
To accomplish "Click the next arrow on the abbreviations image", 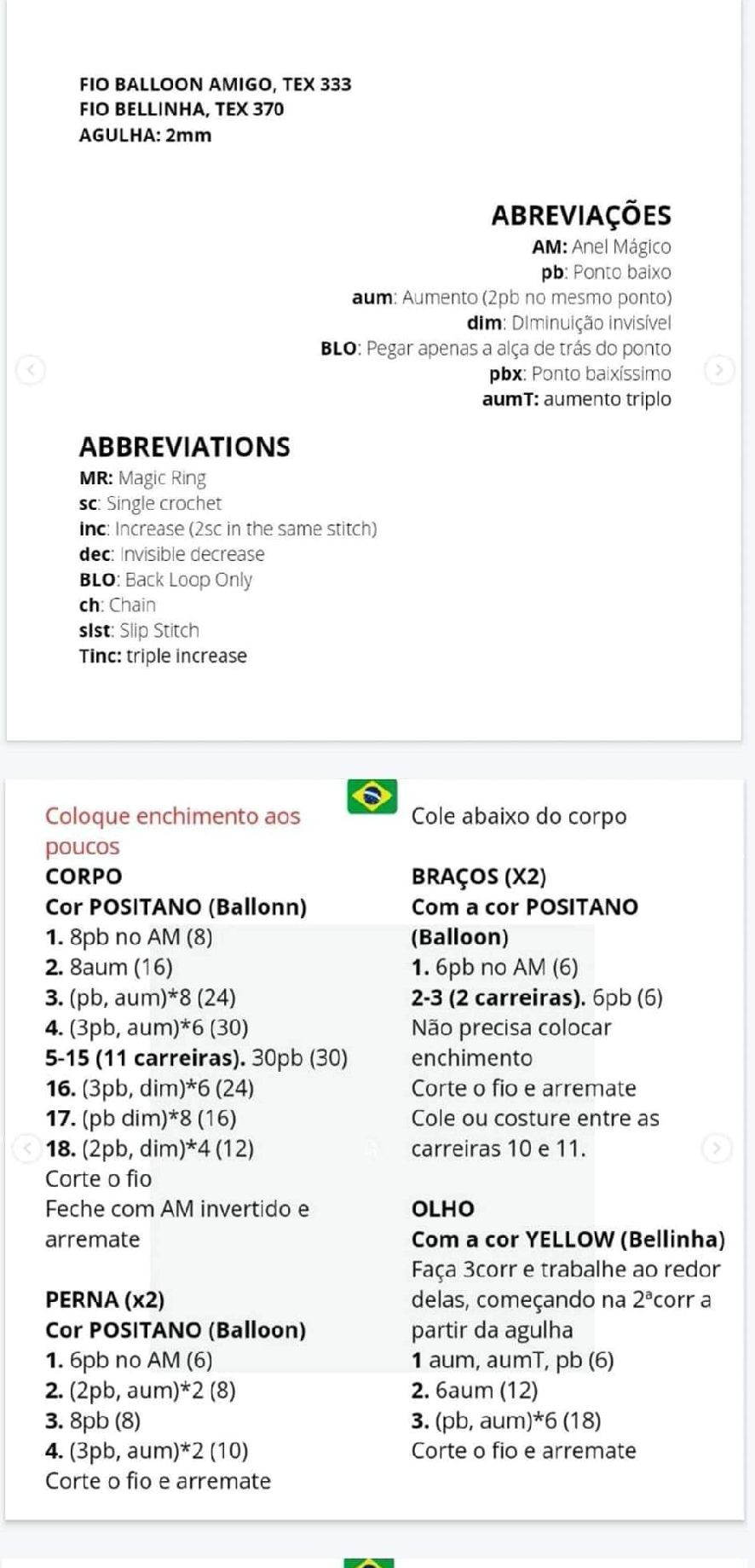I will tap(719, 370).
